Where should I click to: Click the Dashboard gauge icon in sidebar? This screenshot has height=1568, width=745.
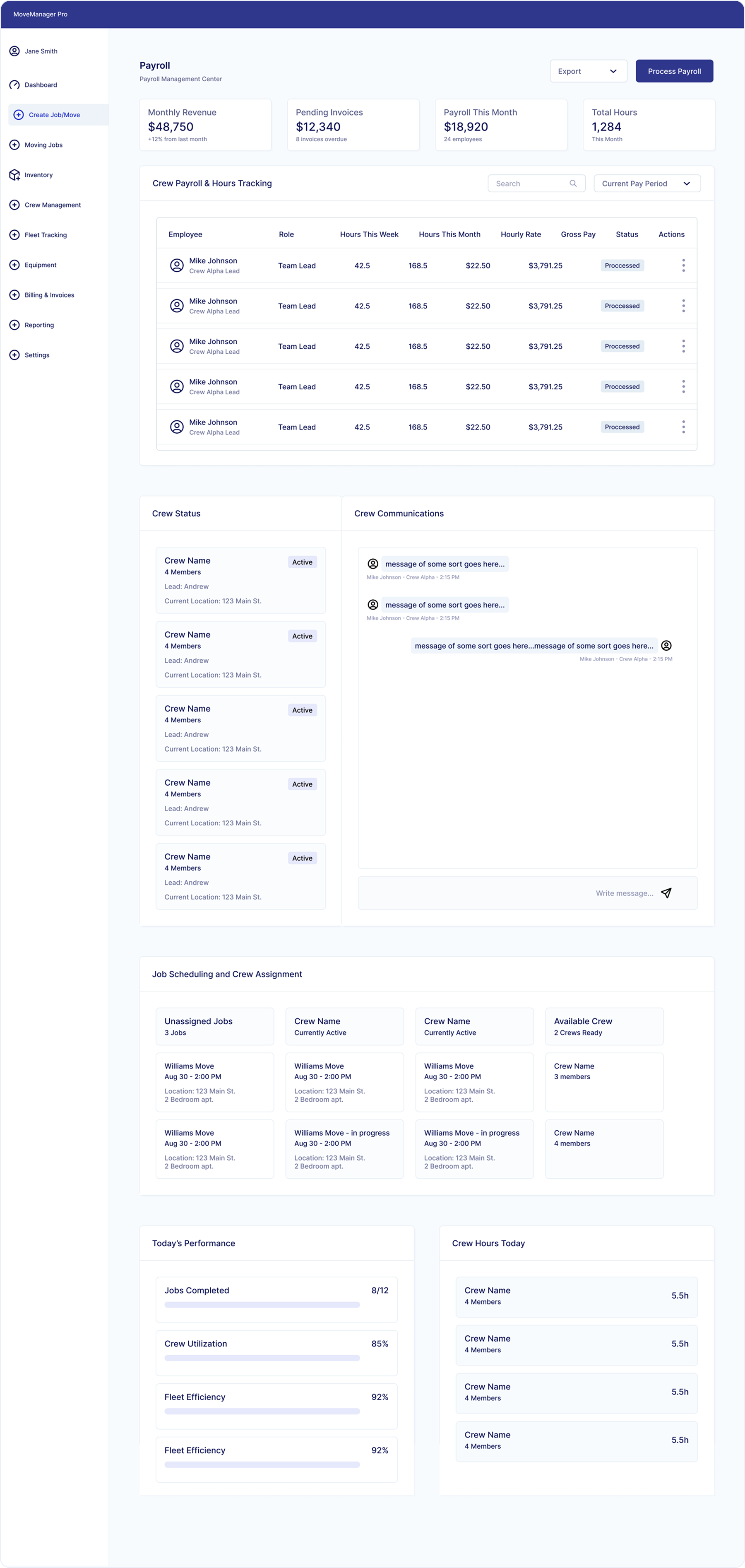click(14, 84)
